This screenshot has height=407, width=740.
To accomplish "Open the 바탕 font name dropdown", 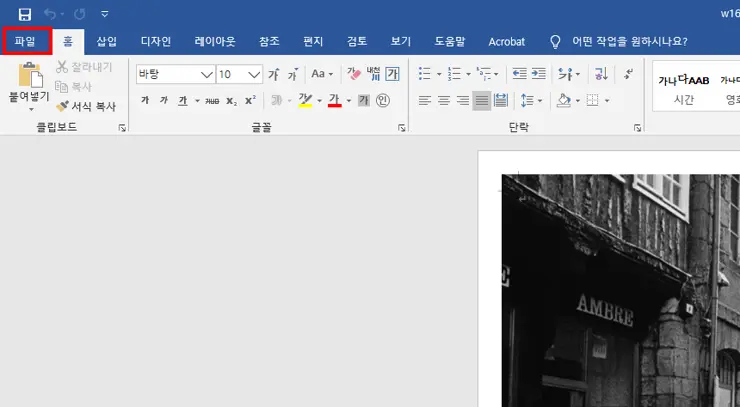I will pos(206,75).
